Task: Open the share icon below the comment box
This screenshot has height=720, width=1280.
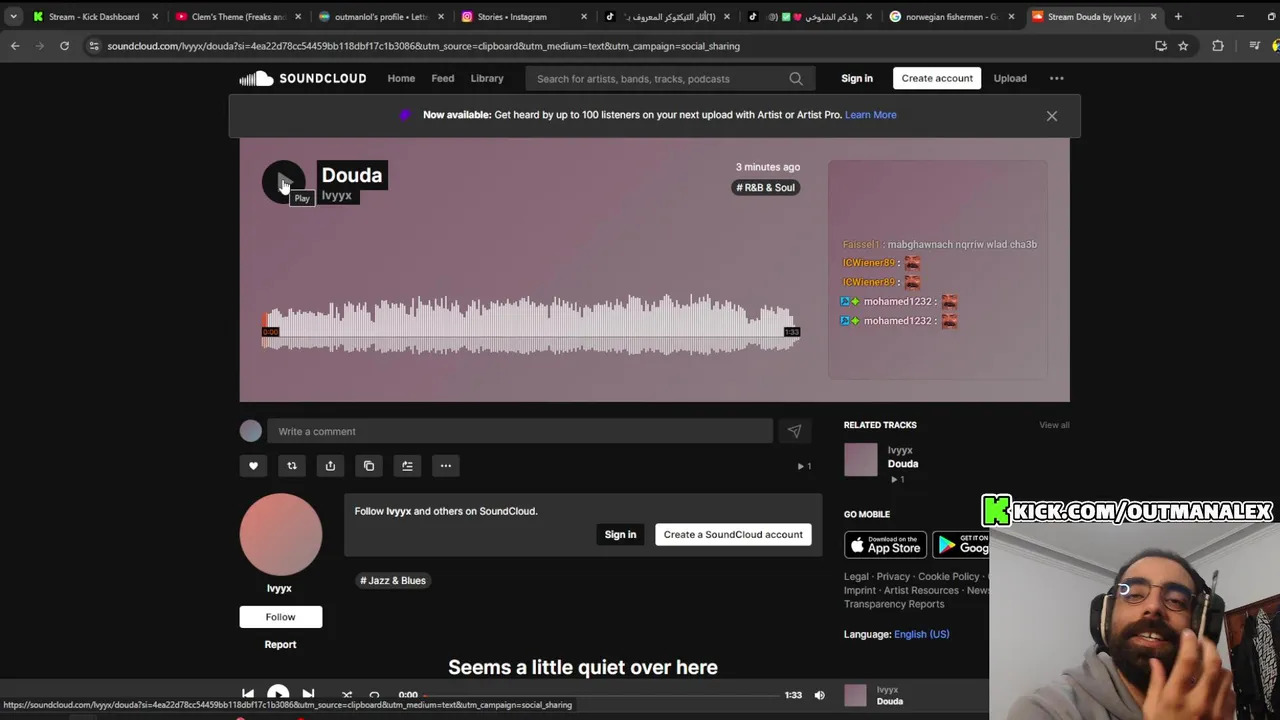Action: click(x=330, y=465)
